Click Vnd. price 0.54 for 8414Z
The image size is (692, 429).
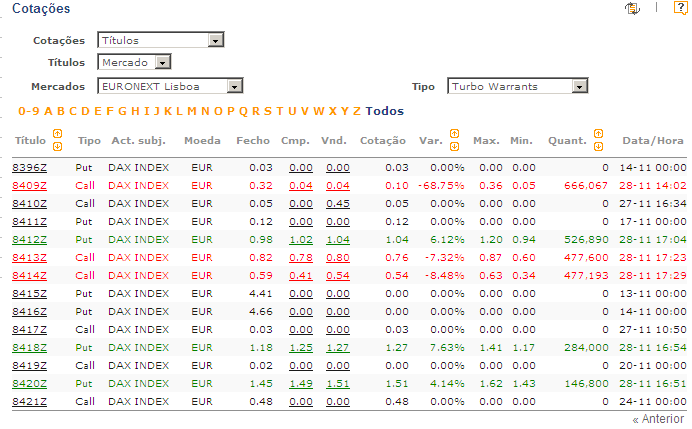coord(338,276)
